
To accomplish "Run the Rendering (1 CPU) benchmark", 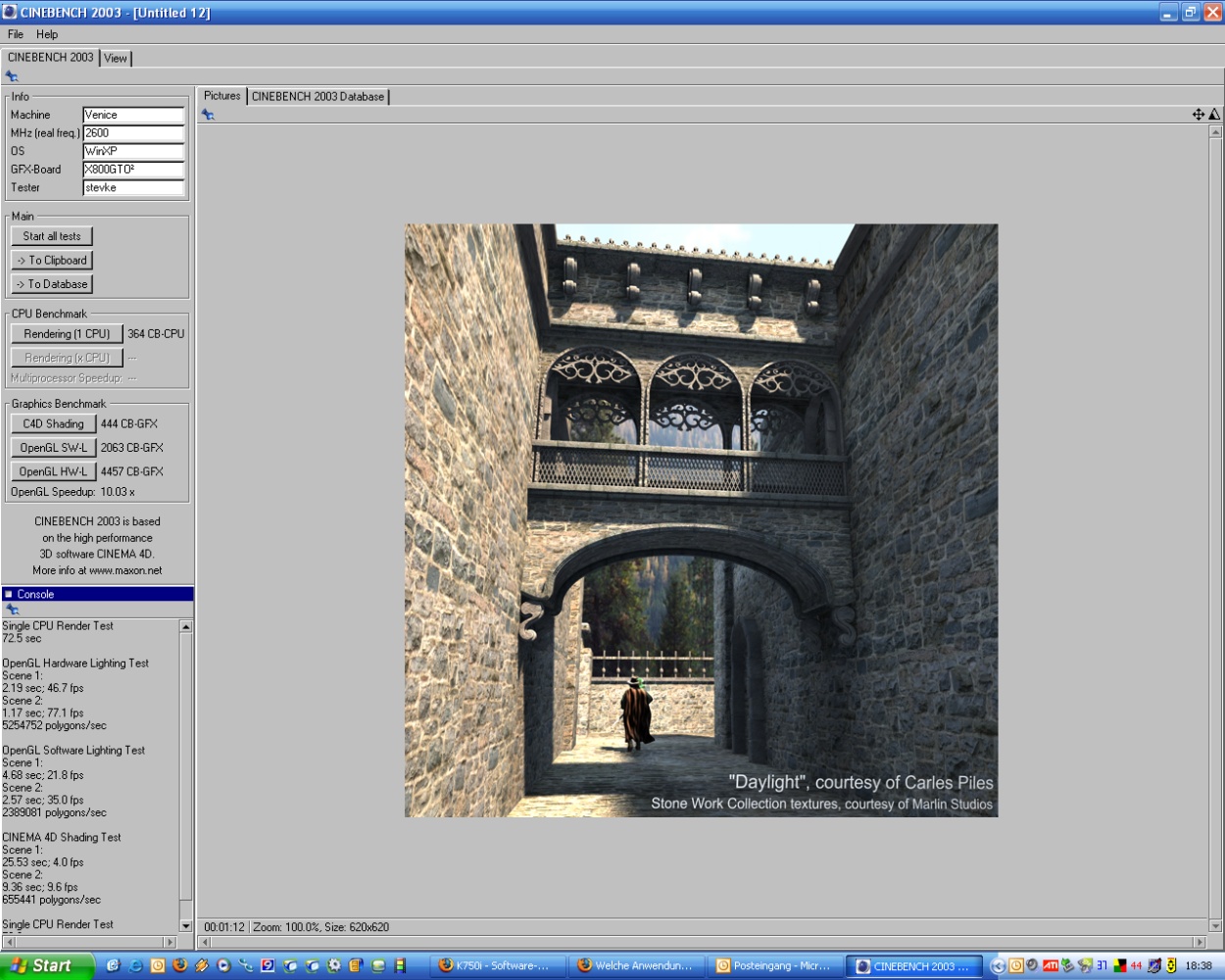I will point(67,334).
